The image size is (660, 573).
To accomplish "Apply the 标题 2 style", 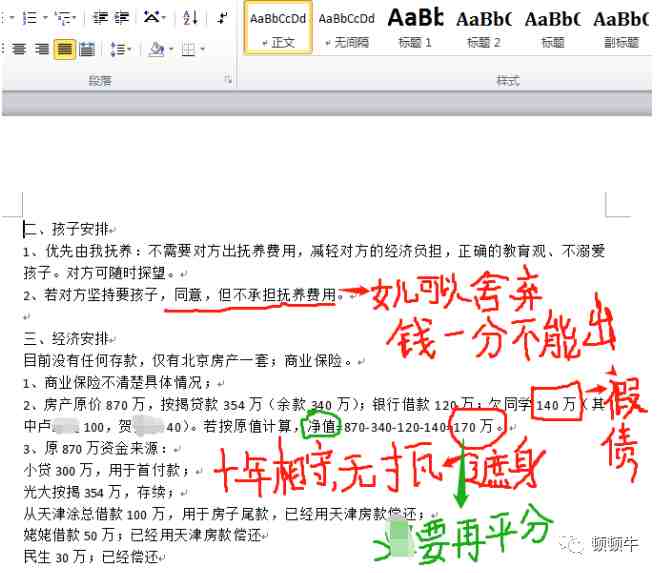I will pos(484,28).
